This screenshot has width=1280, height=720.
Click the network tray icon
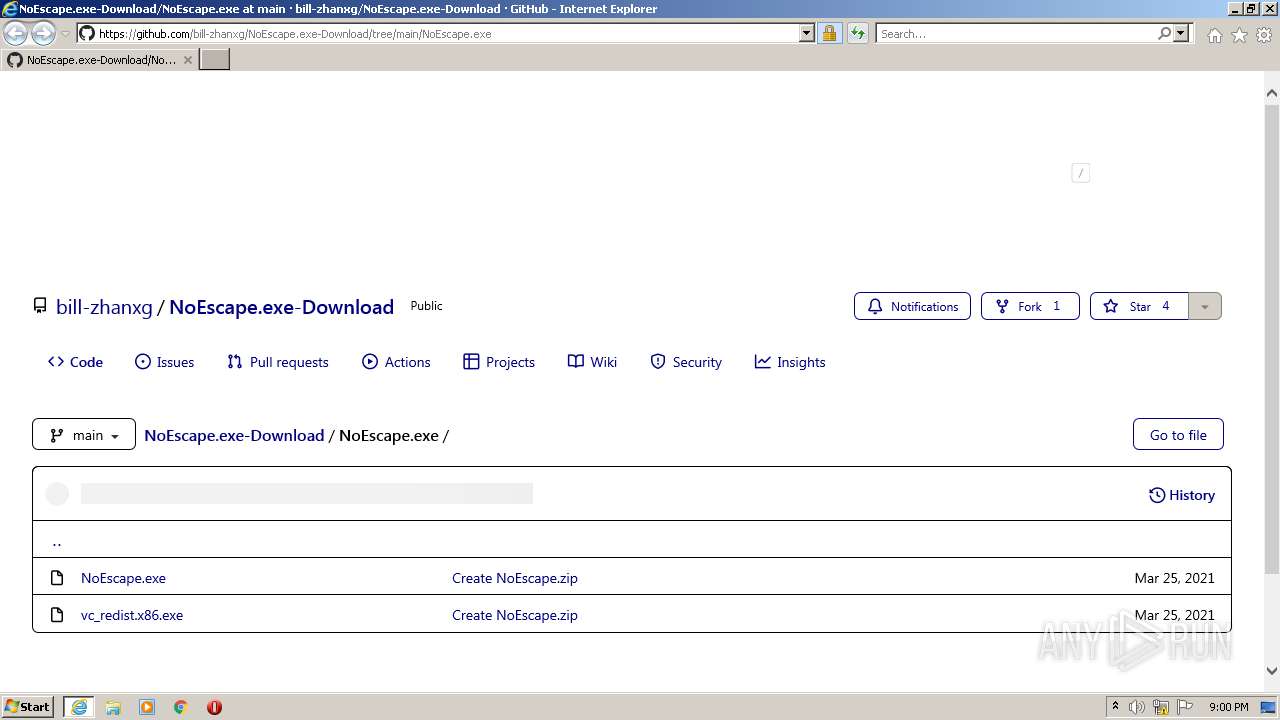point(1161,707)
